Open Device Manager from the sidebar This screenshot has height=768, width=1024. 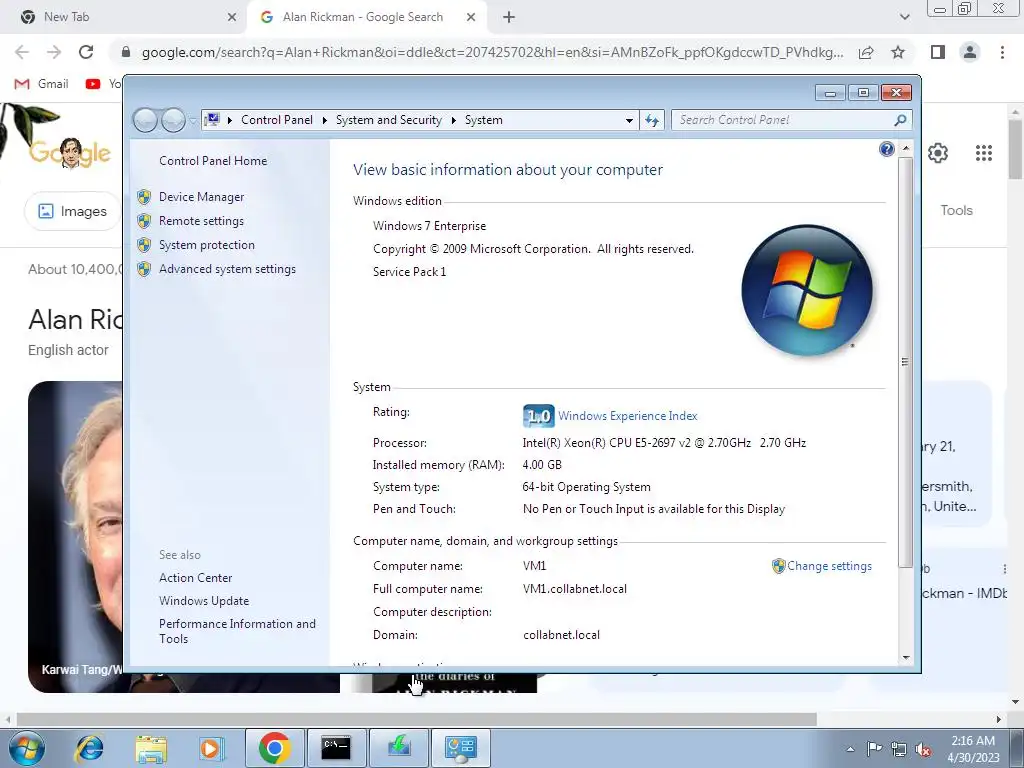(x=201, y=197)
